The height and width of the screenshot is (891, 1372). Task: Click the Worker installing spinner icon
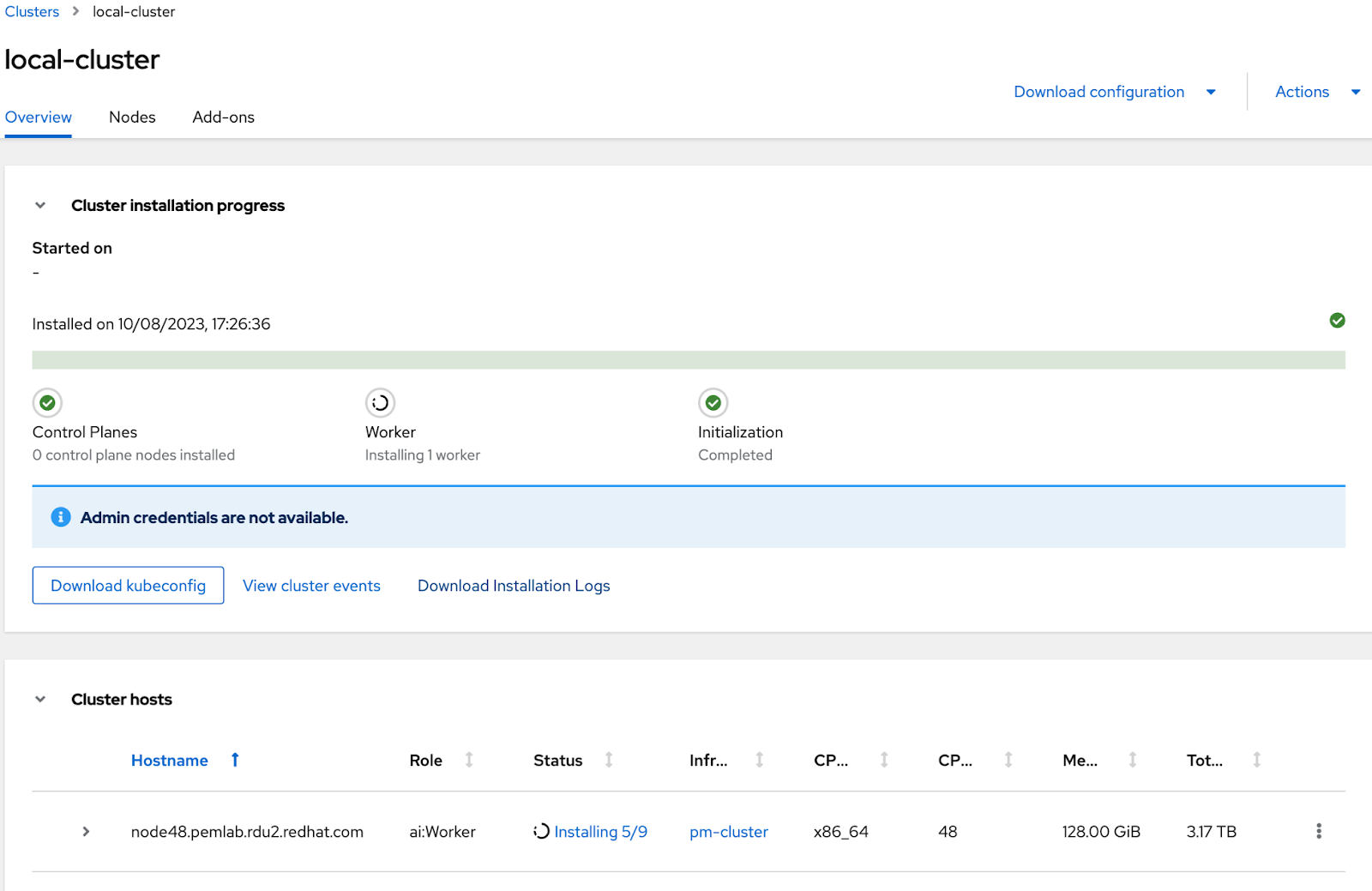[x=379, y=402]
